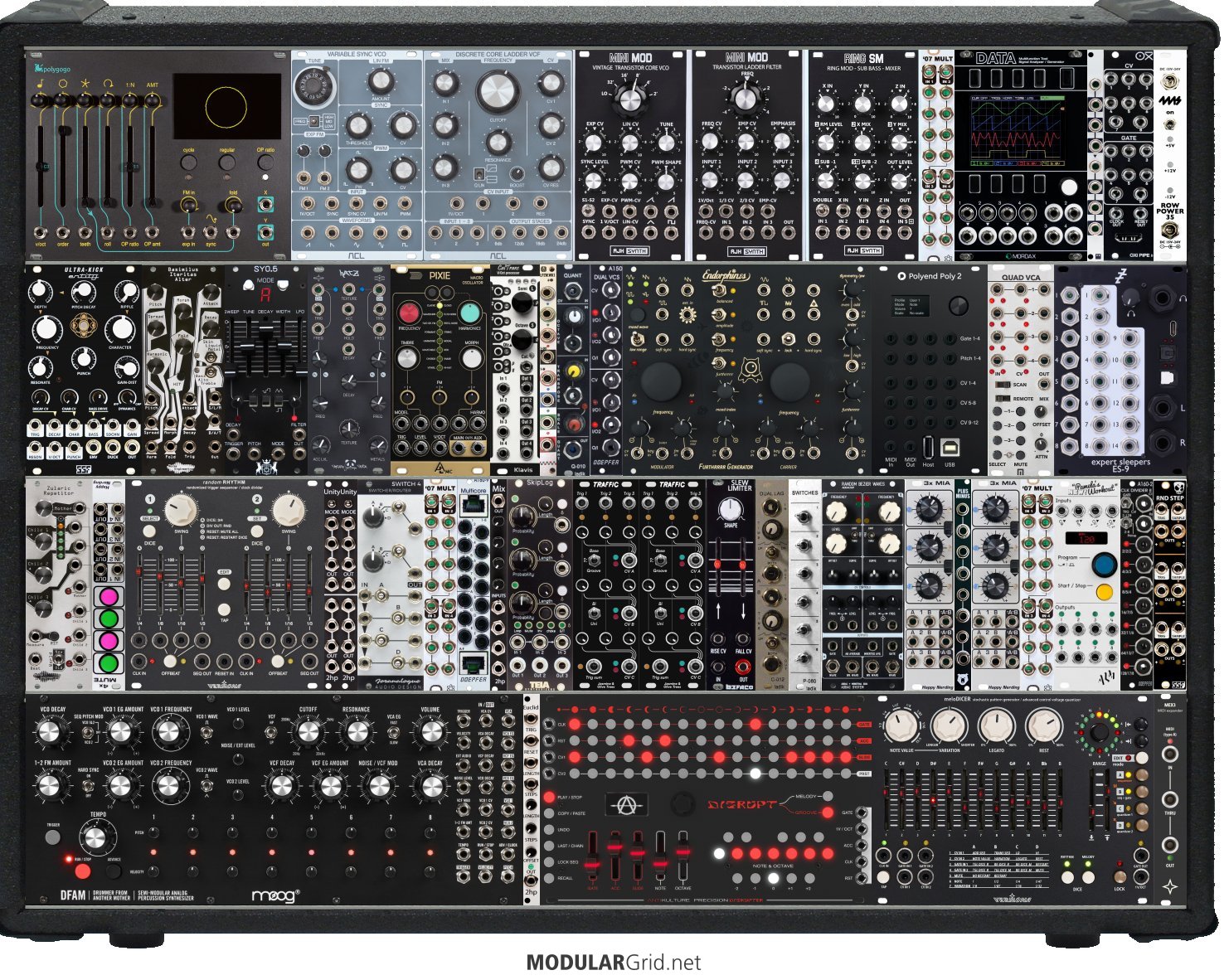Image resolution: width=1229 pixels, height=980 pixels.
Task: Click the MIDI THRU jack on MEX3
Action: [1170, 799]
